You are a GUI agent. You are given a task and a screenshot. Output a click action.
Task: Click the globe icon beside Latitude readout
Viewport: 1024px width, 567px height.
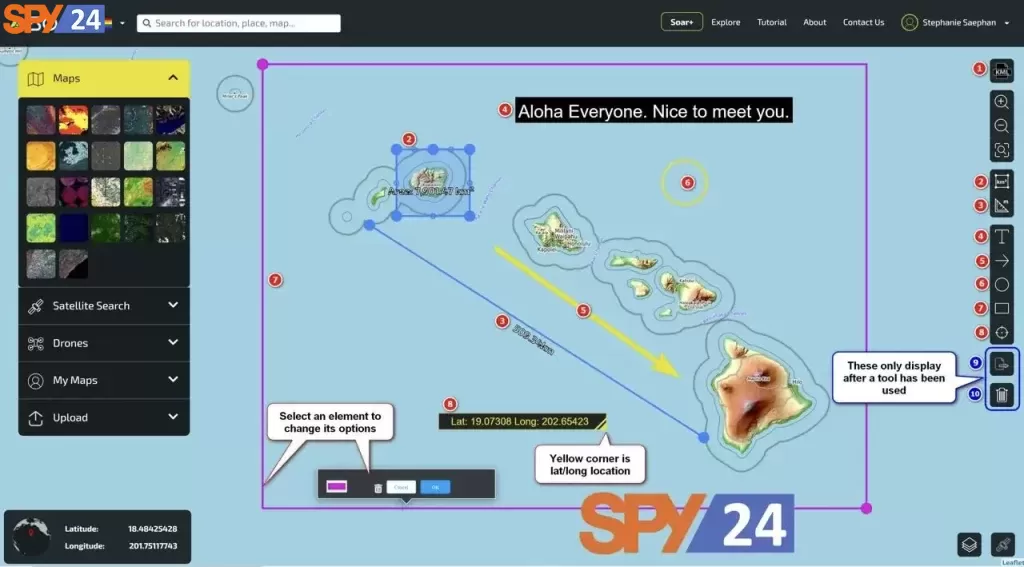[x=31, y=536]
